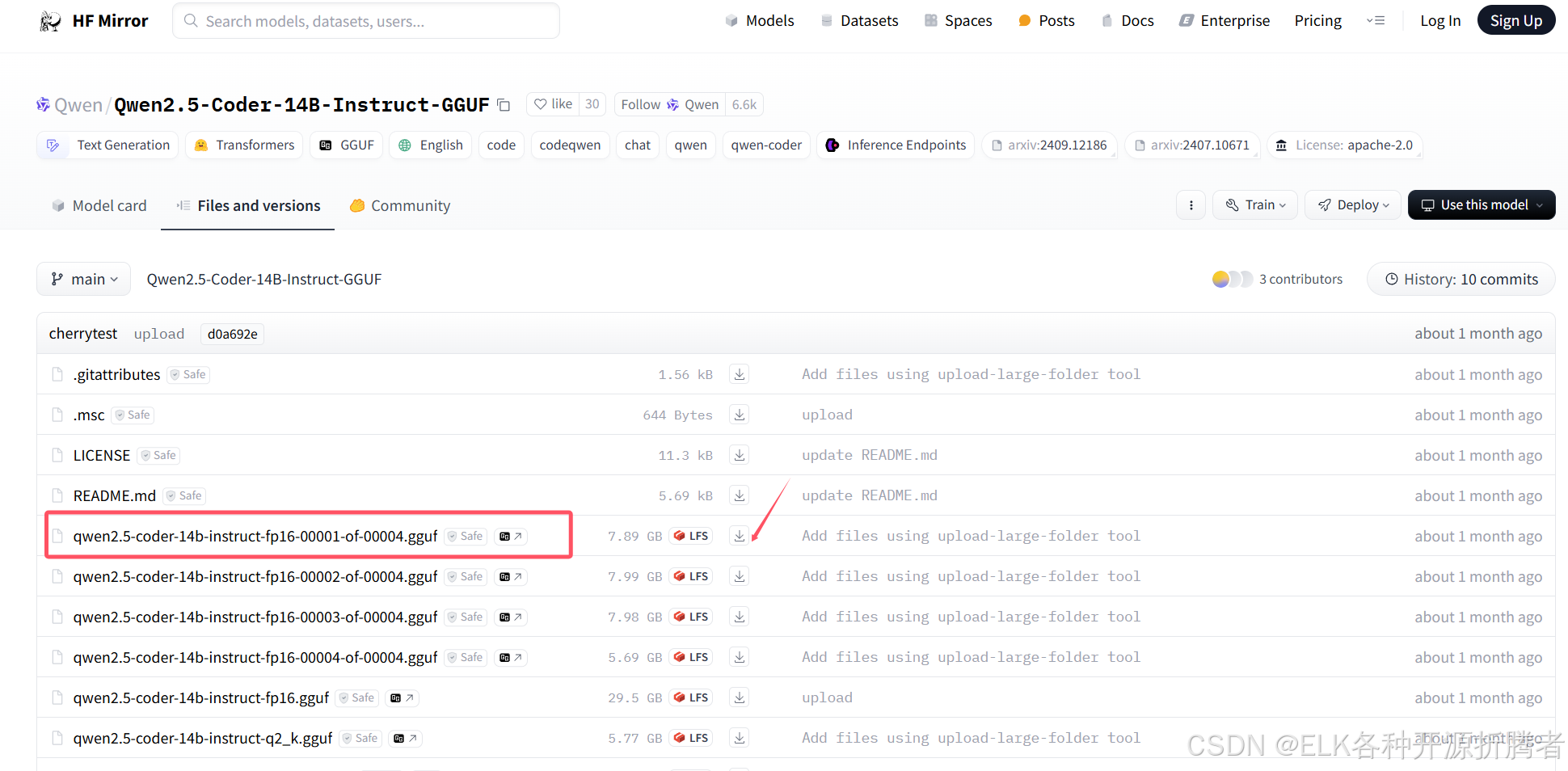Click the LFS badge on fp16-00001-of-00004 row
The image size is (1568, 771).
[x=691, y=536]
